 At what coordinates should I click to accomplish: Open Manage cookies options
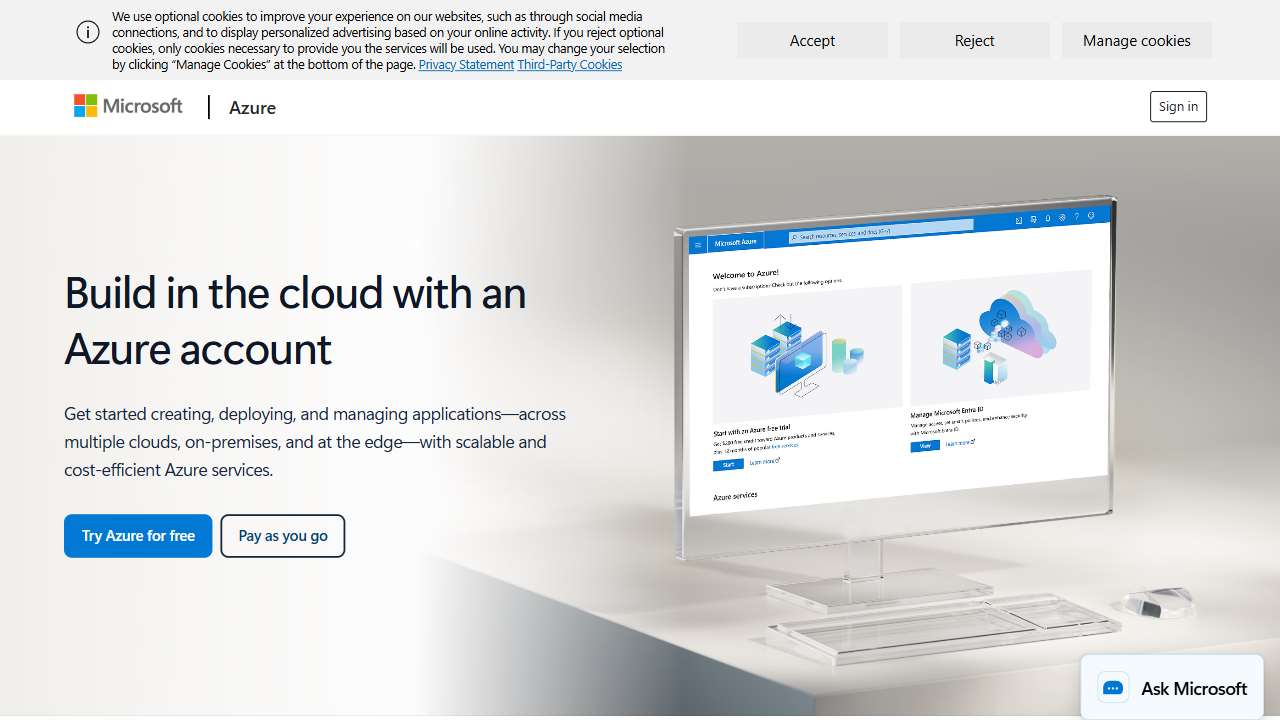point(1136,40)
